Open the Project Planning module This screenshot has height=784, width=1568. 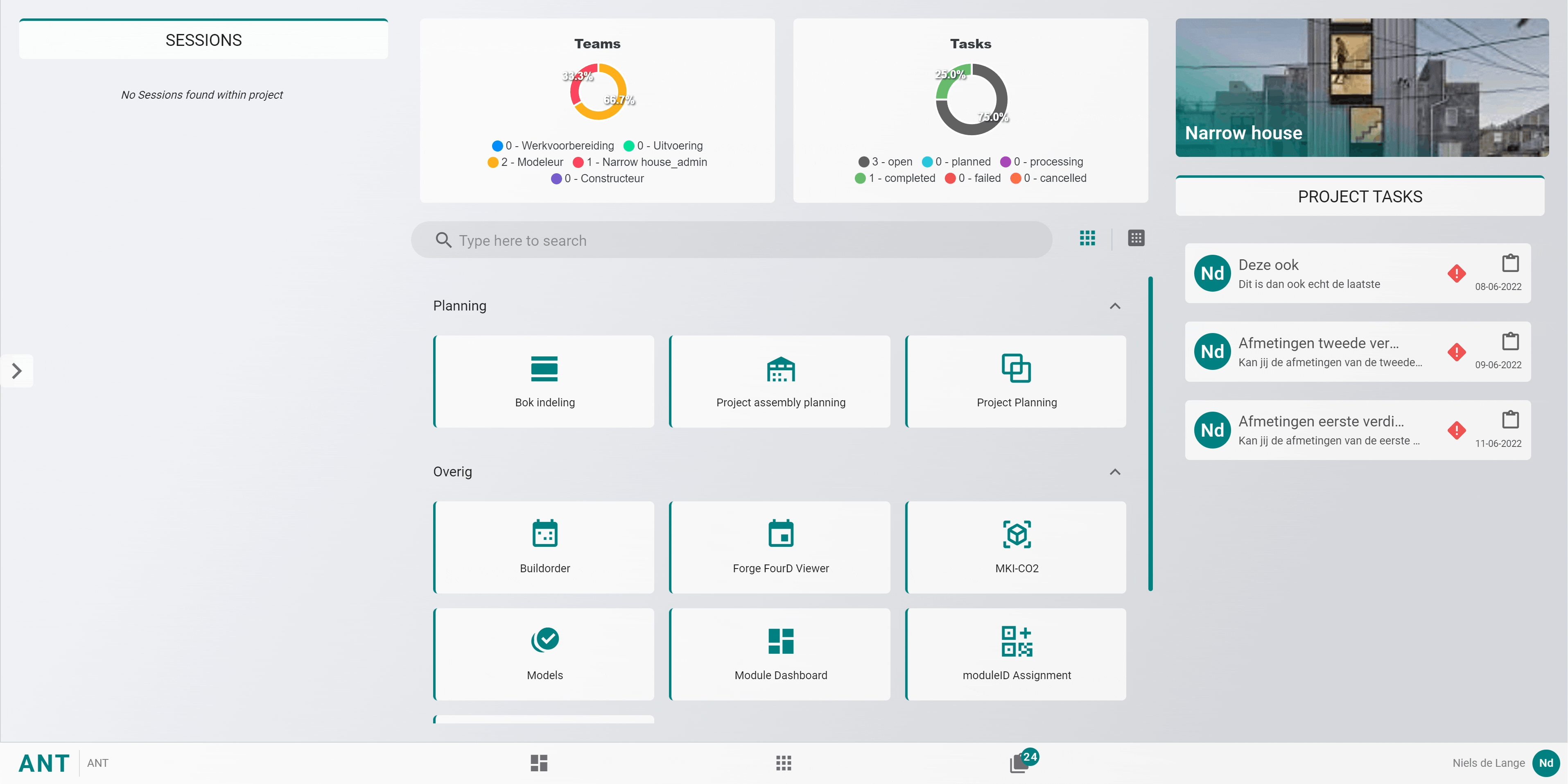coord(1016,381)
